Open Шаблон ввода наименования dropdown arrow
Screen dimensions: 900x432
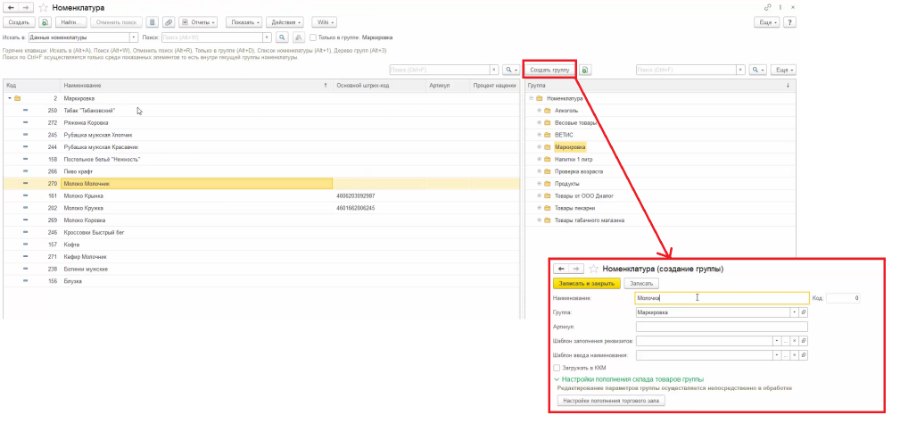[x=777, y=355]
